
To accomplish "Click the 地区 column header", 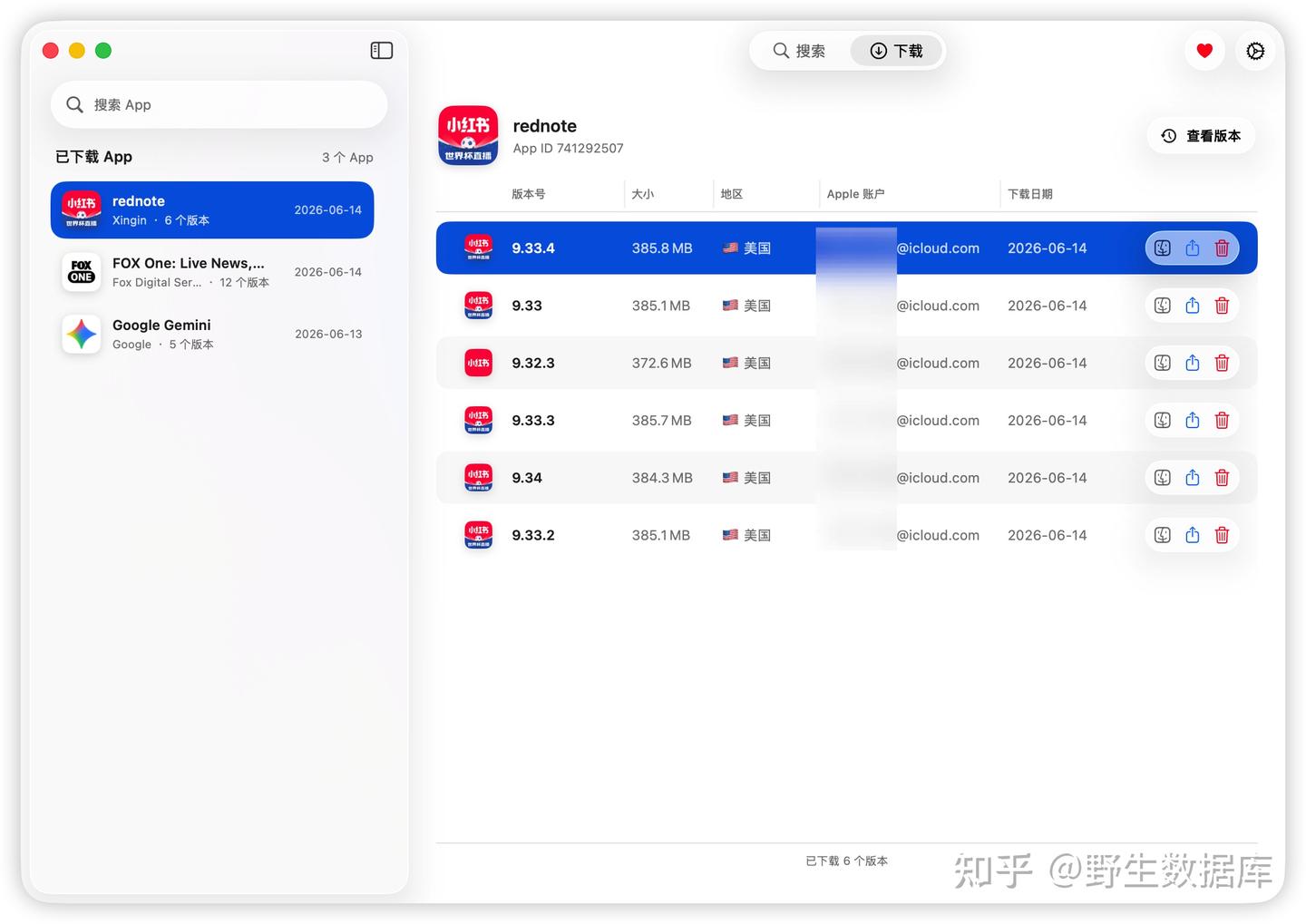I will click(x=732, y=194).
